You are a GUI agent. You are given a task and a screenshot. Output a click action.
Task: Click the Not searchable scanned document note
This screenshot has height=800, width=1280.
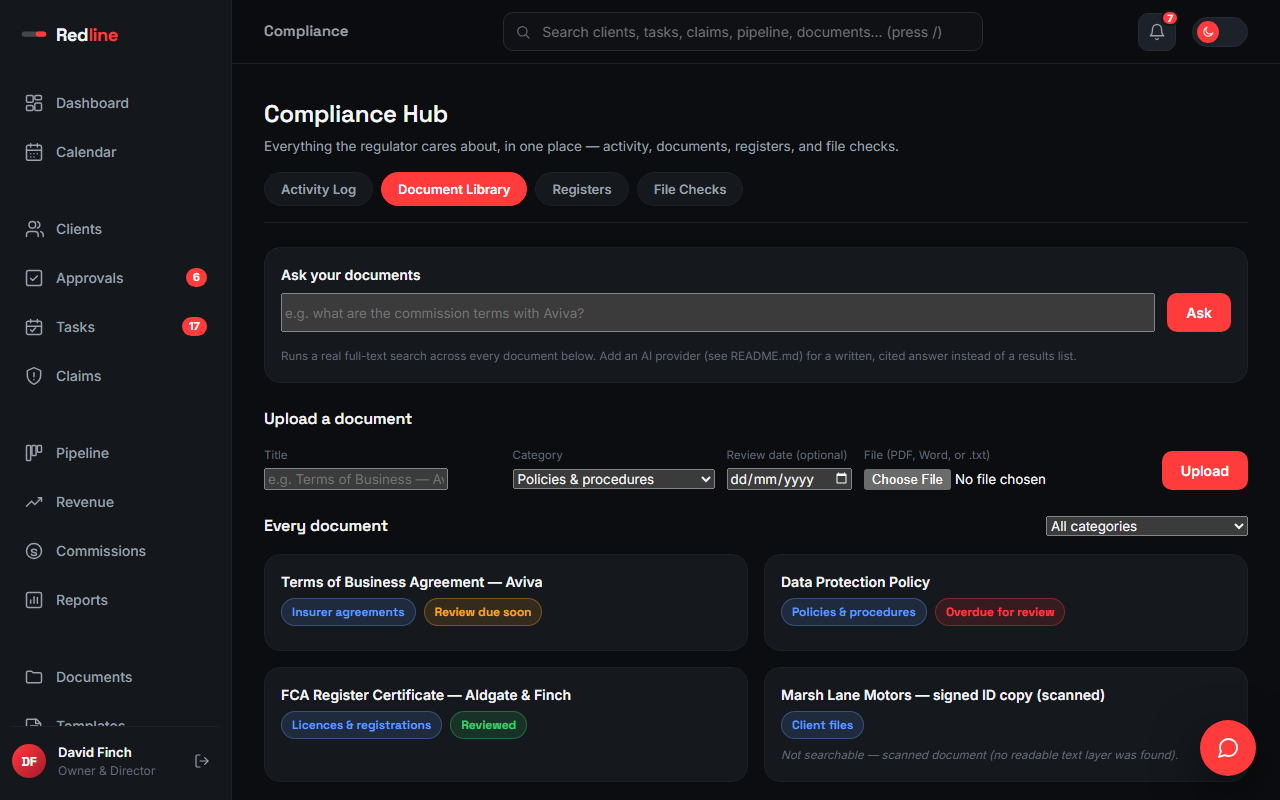point(979,755)
